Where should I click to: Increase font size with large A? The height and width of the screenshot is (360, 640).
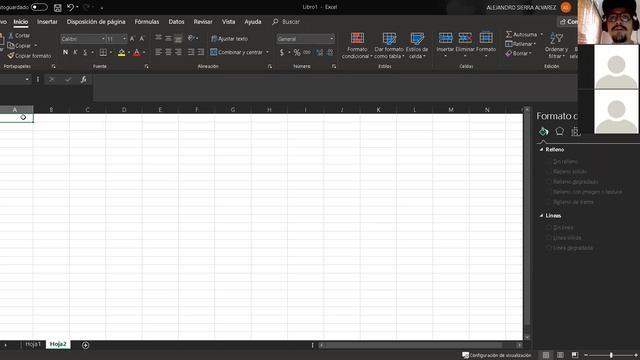point(132,39)
